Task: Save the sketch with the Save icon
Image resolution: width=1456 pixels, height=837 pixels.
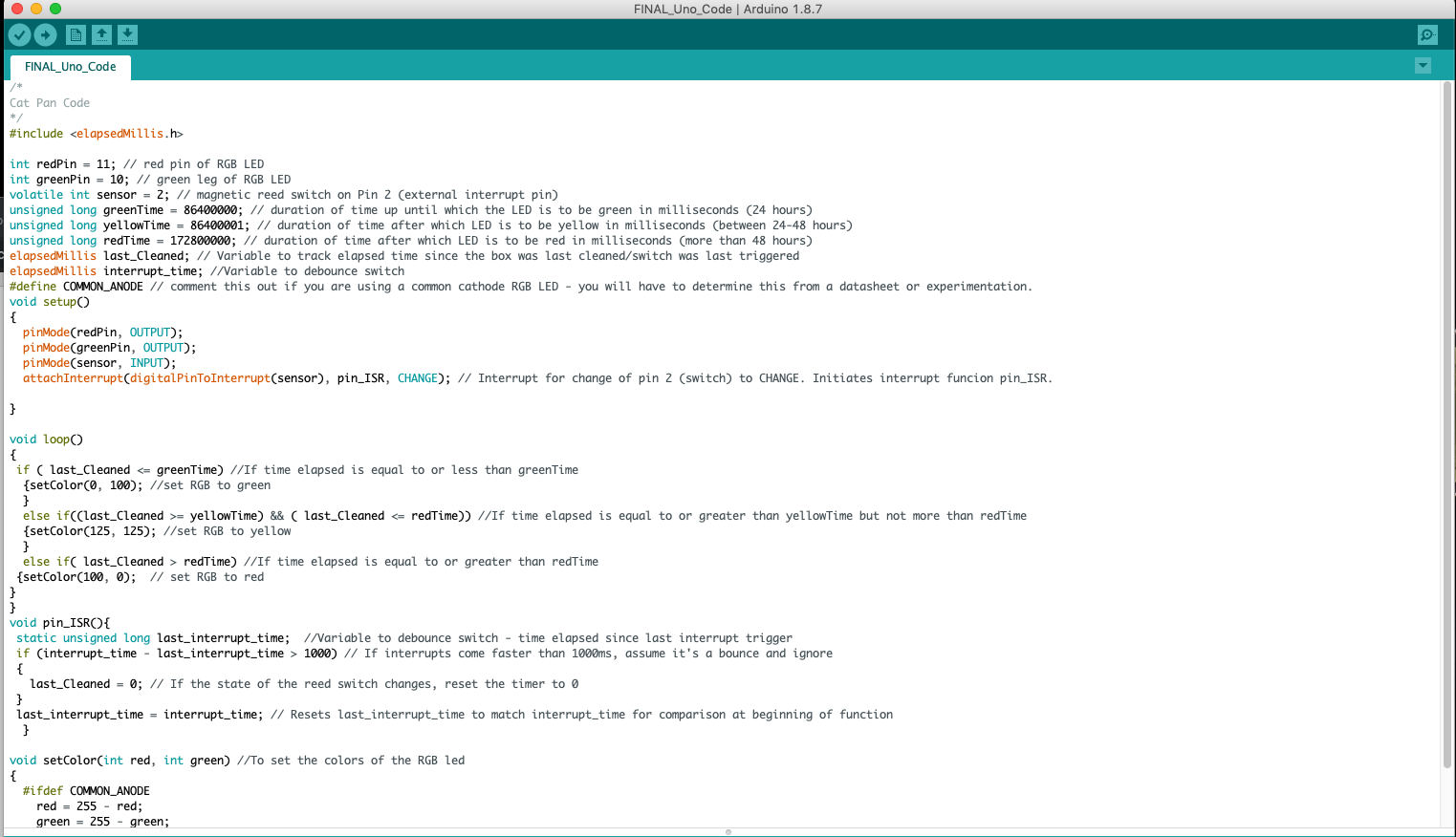Action: click(x=127, y=35)
